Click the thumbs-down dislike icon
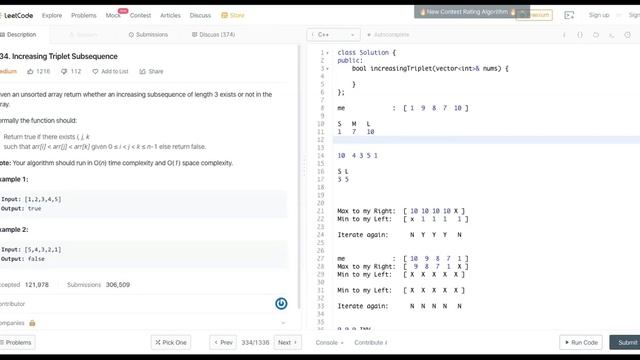The image size is (640, 360). tap(64, 71)
